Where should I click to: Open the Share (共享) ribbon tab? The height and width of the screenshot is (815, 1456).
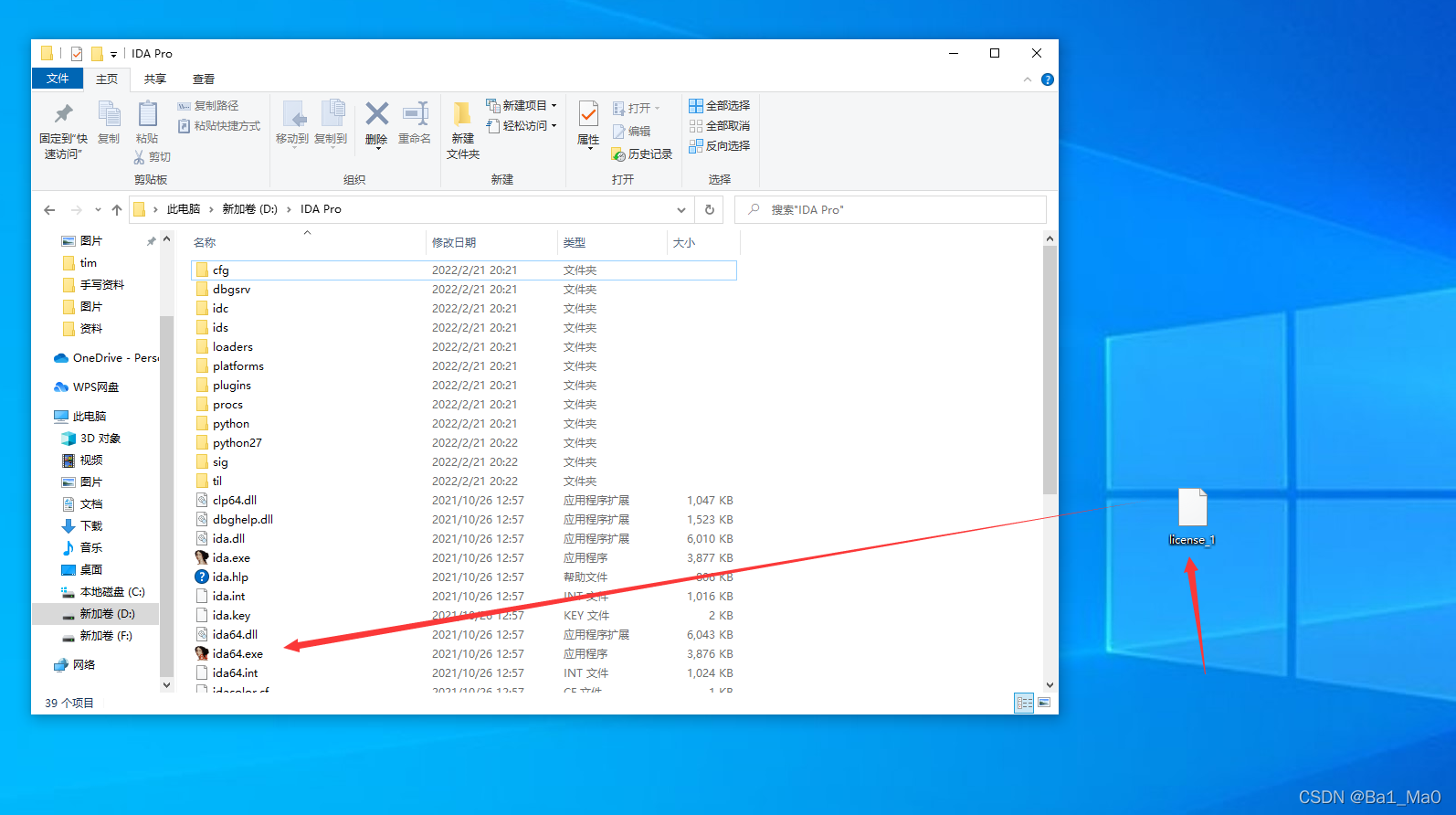[x=155, y=79]
